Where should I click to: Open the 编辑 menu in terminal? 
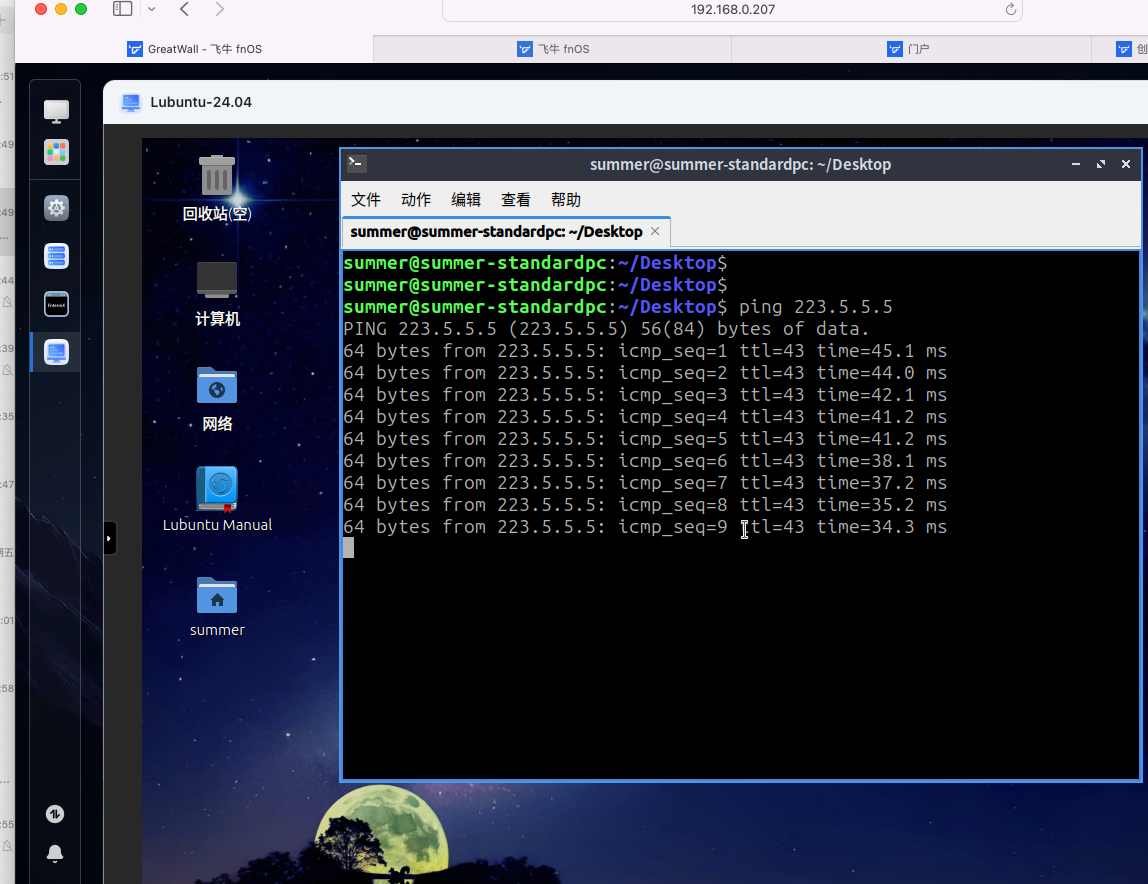466,200
